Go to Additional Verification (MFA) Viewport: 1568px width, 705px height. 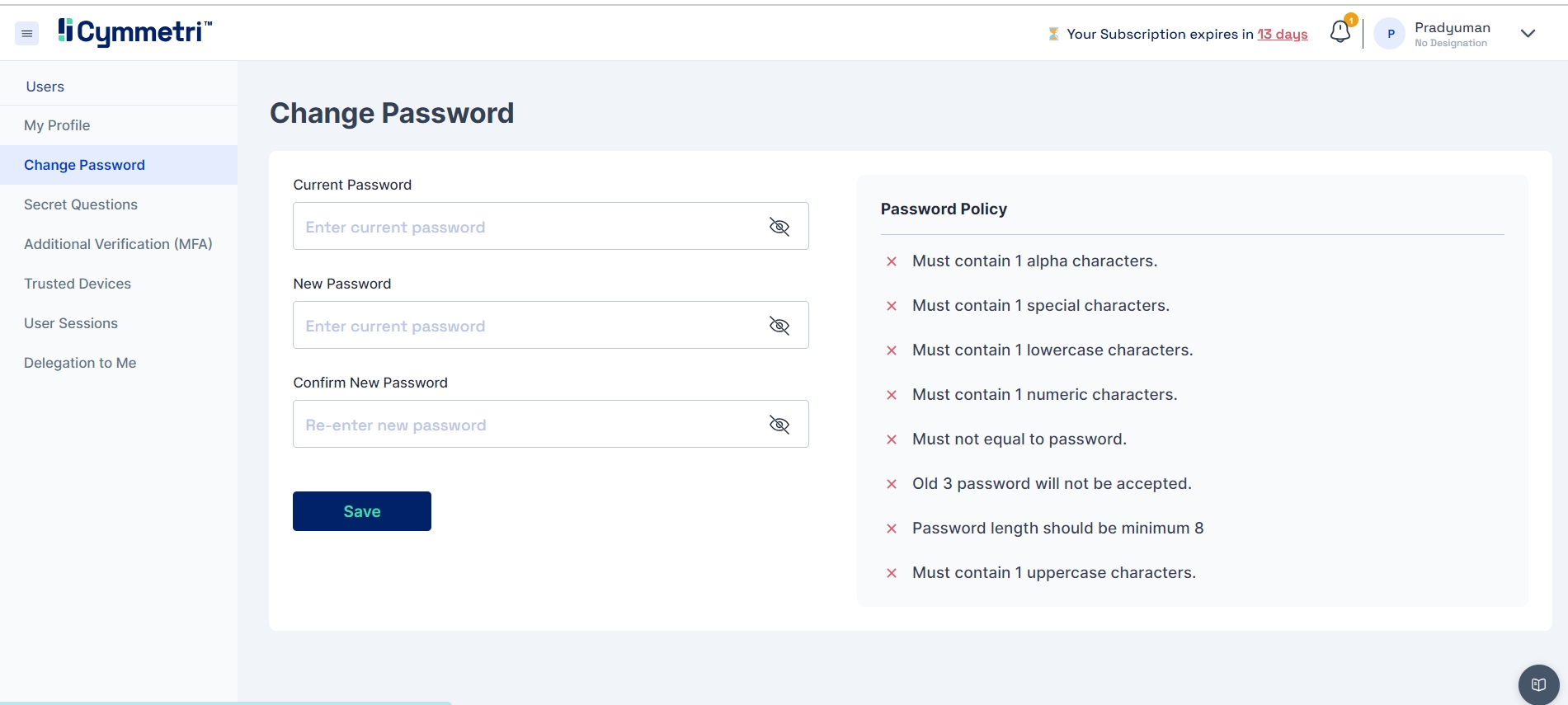point(118,244)
